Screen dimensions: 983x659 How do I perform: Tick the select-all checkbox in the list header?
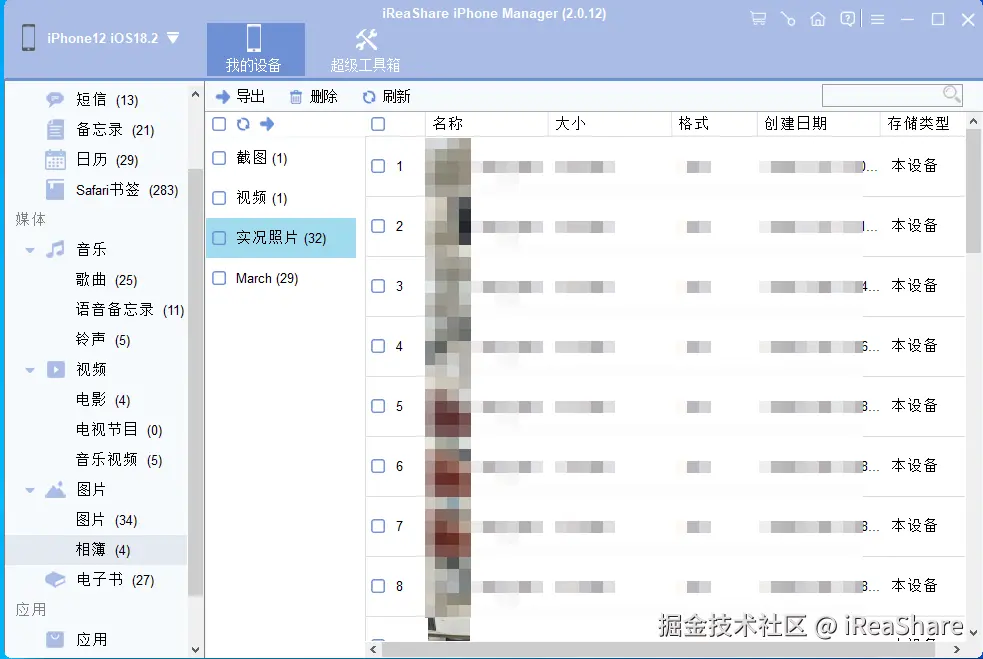pos(378,124)
